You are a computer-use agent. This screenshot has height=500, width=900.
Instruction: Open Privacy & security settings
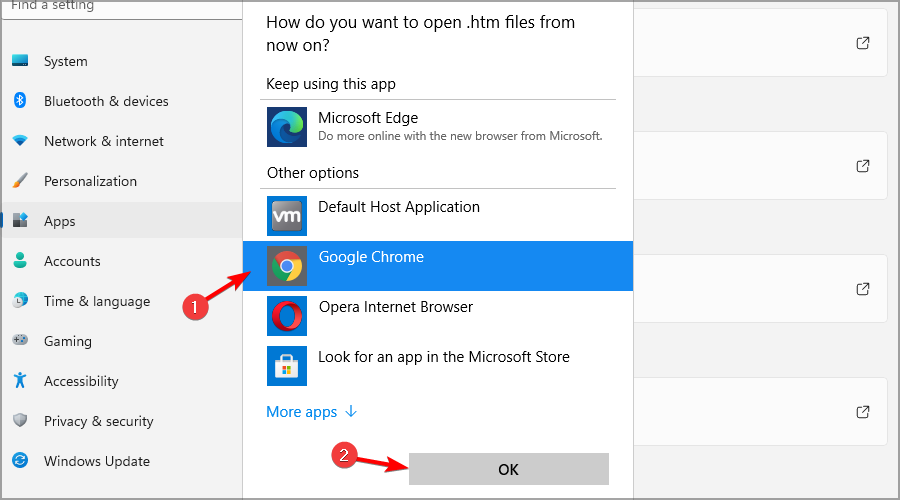122,421
